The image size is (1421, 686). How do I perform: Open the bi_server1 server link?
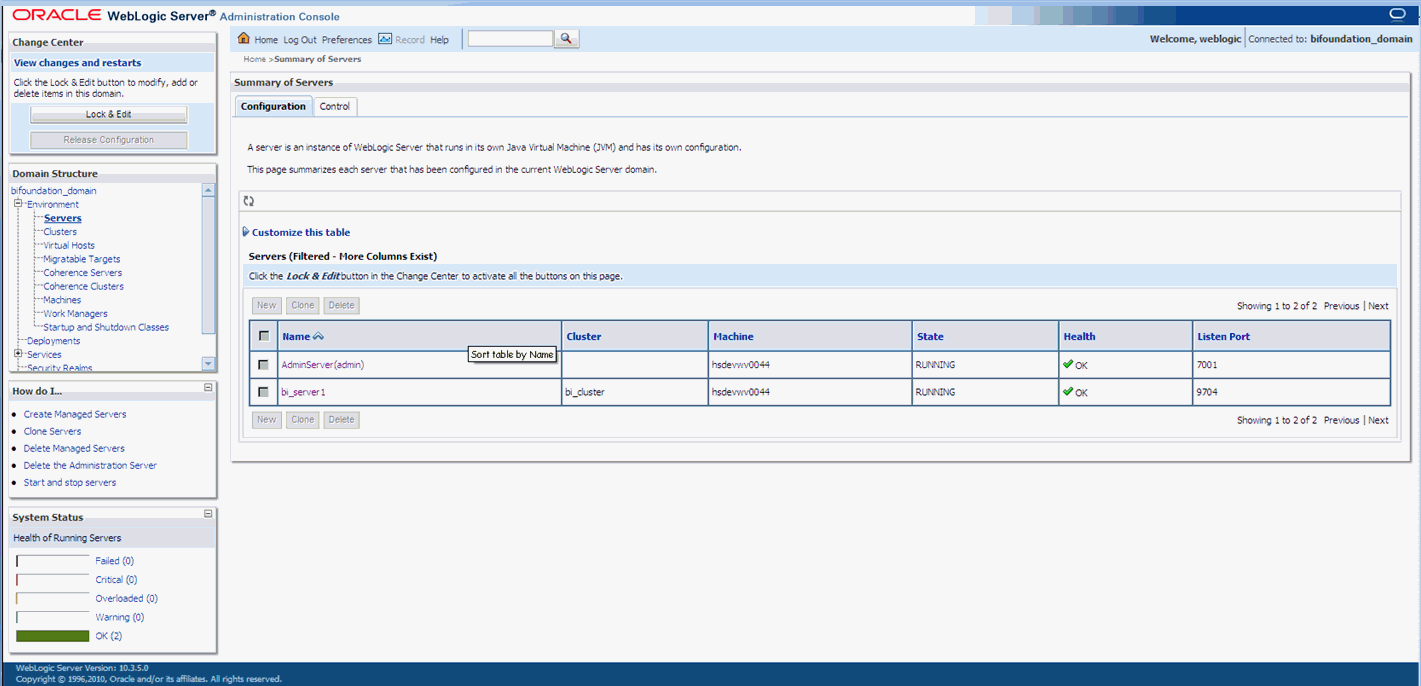click(303, 392)
